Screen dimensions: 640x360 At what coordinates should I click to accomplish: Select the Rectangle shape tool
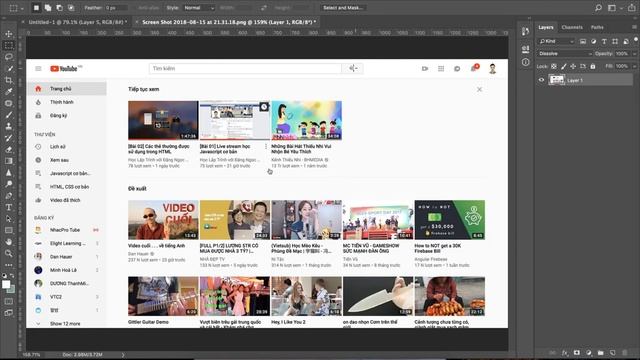9,230
